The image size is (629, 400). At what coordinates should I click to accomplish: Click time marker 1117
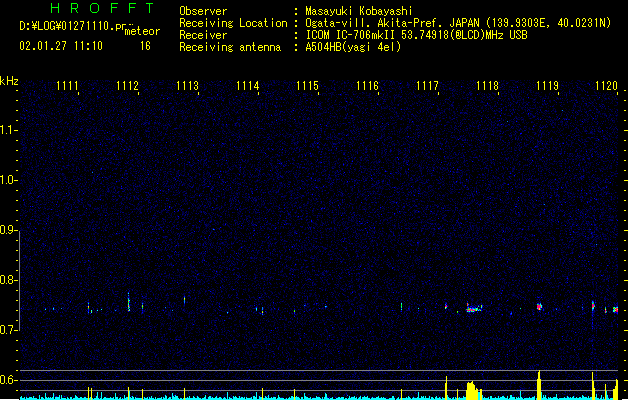(x=427, y=86)
